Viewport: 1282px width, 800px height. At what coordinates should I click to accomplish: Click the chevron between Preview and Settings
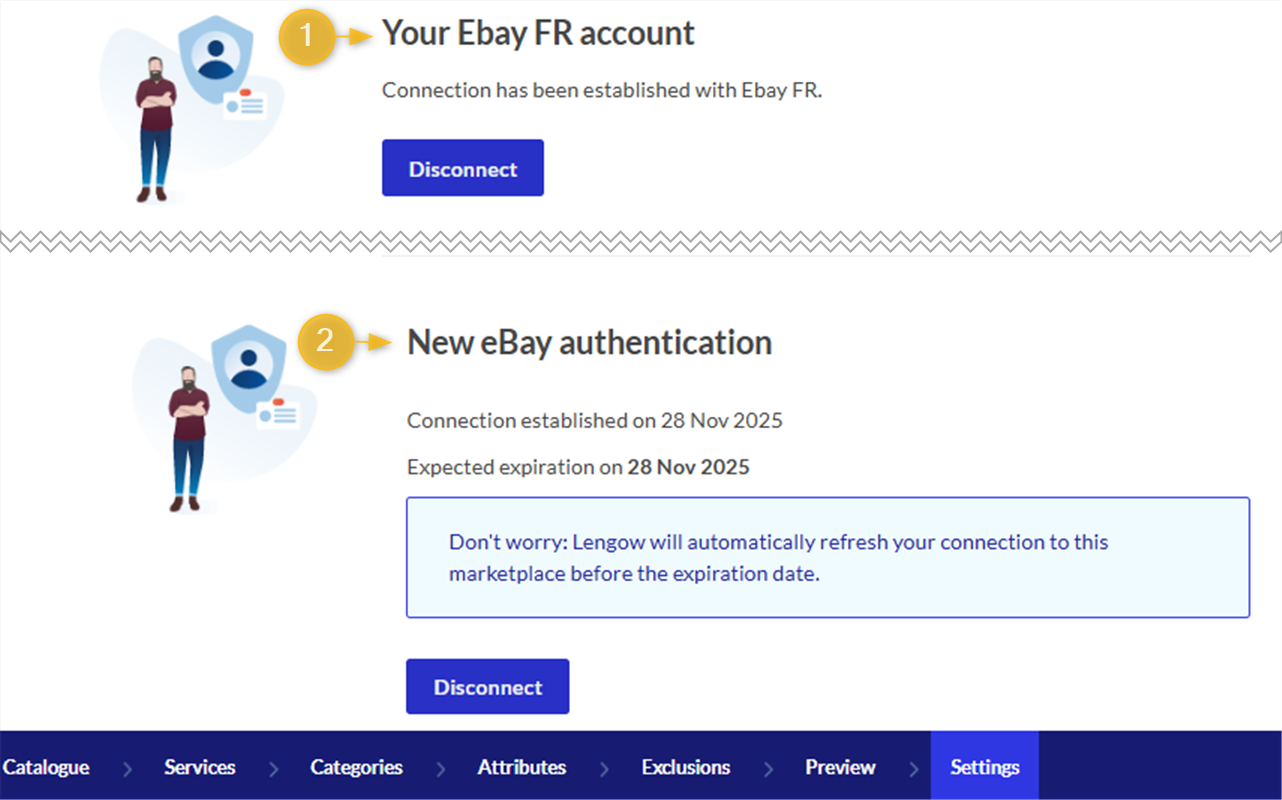coord(913,769)
